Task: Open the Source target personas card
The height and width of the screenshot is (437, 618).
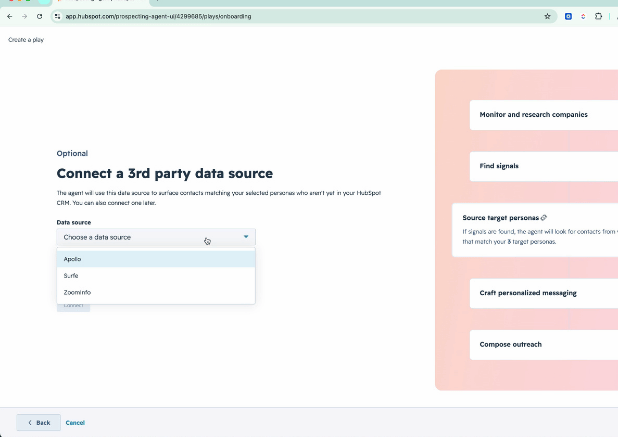Action: point(535,230)
